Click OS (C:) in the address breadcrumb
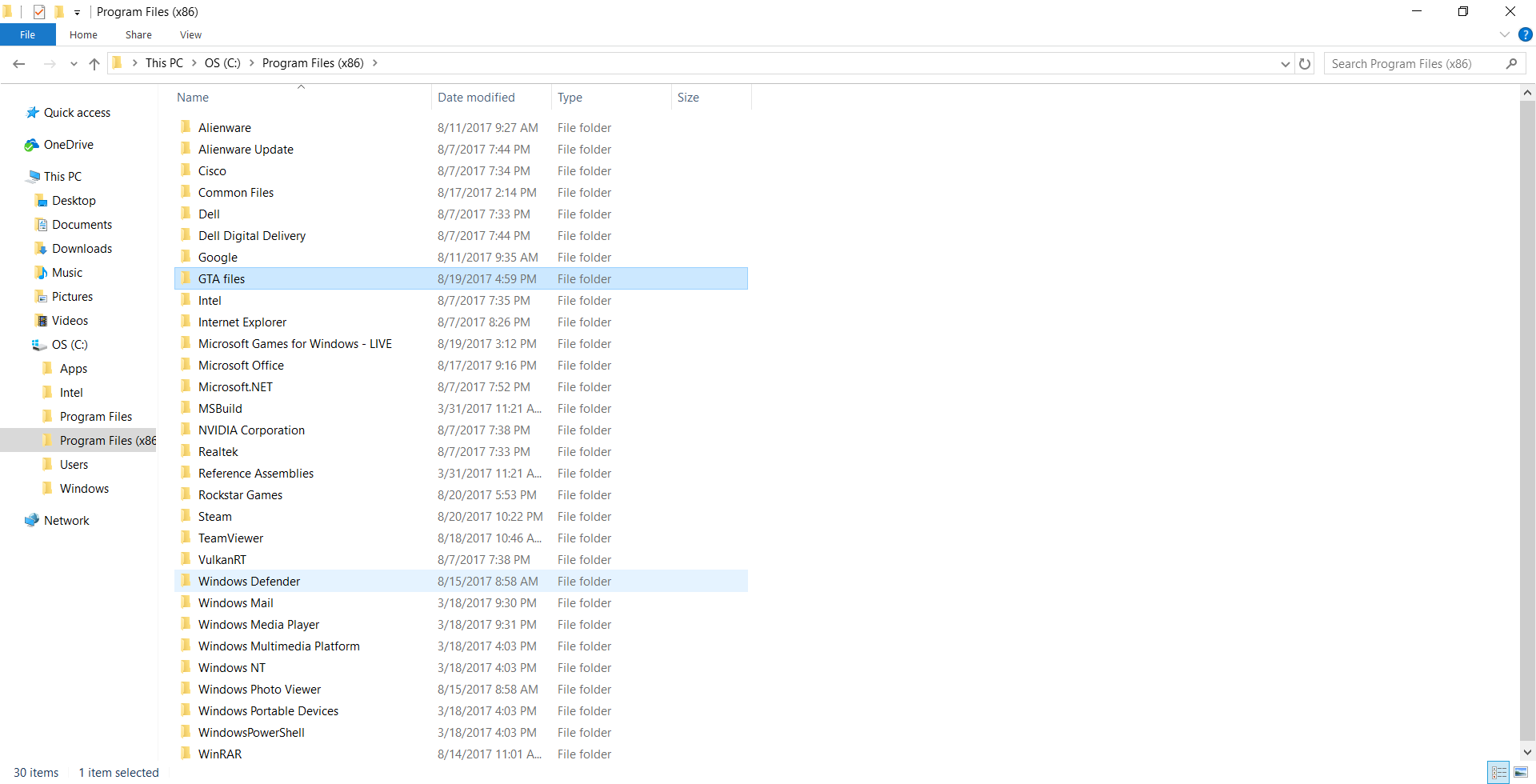Screen dimensions: 1536x784 click(222, 62)
